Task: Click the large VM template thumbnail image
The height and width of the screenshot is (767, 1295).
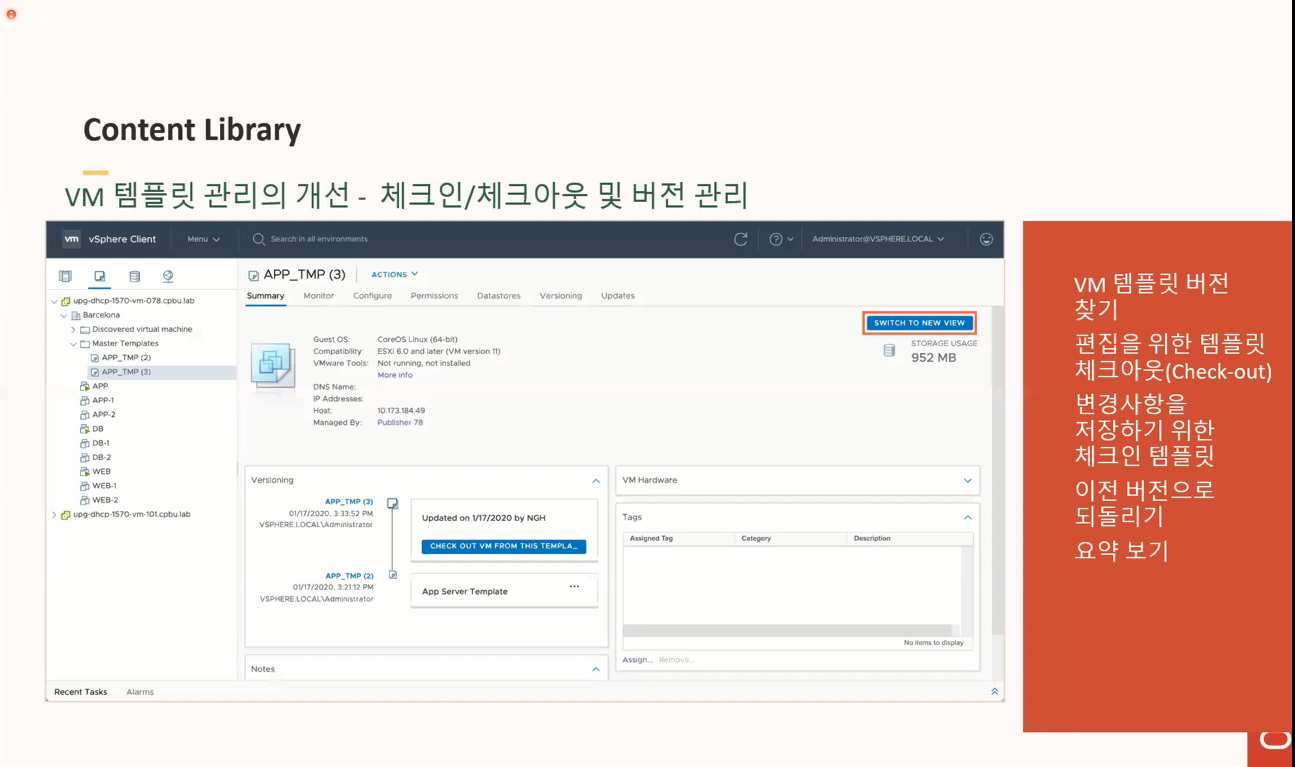Action: 273,366
